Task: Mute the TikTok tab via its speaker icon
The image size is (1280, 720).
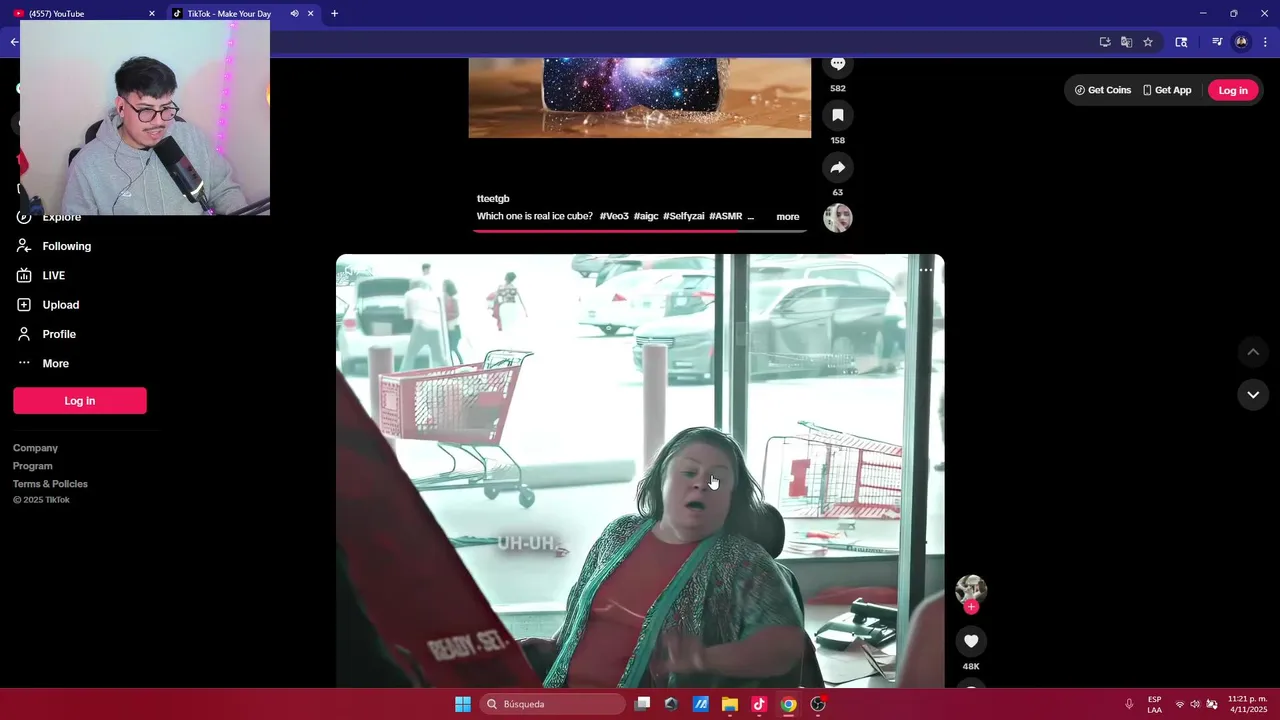Action: point(294,14)
